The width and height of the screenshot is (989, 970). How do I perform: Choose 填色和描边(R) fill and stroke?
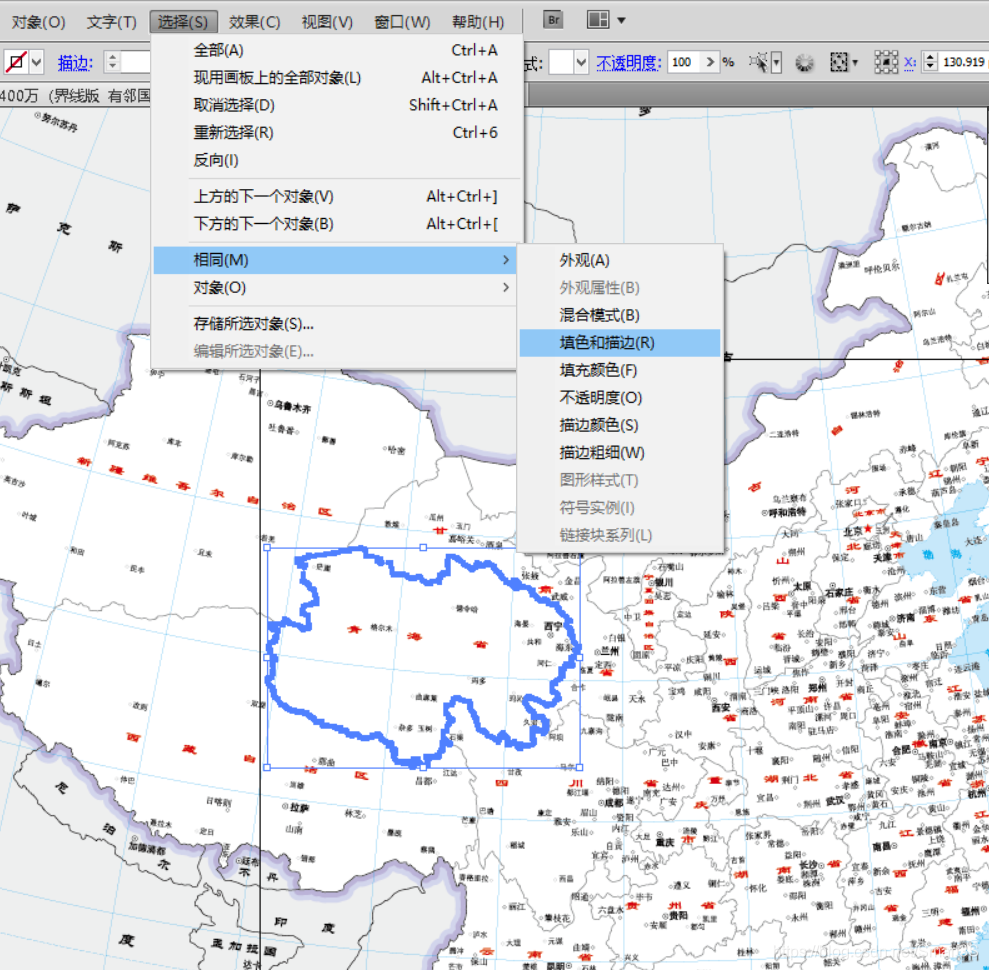(620, 342)
